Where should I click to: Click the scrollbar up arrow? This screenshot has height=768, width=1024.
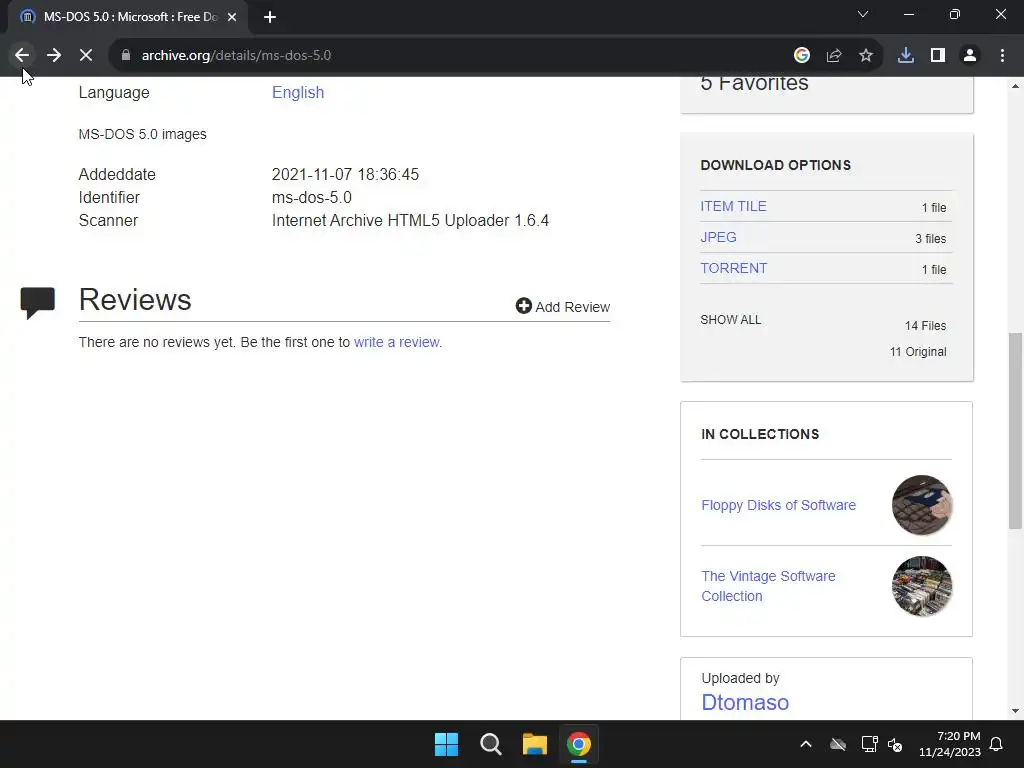1015,86
